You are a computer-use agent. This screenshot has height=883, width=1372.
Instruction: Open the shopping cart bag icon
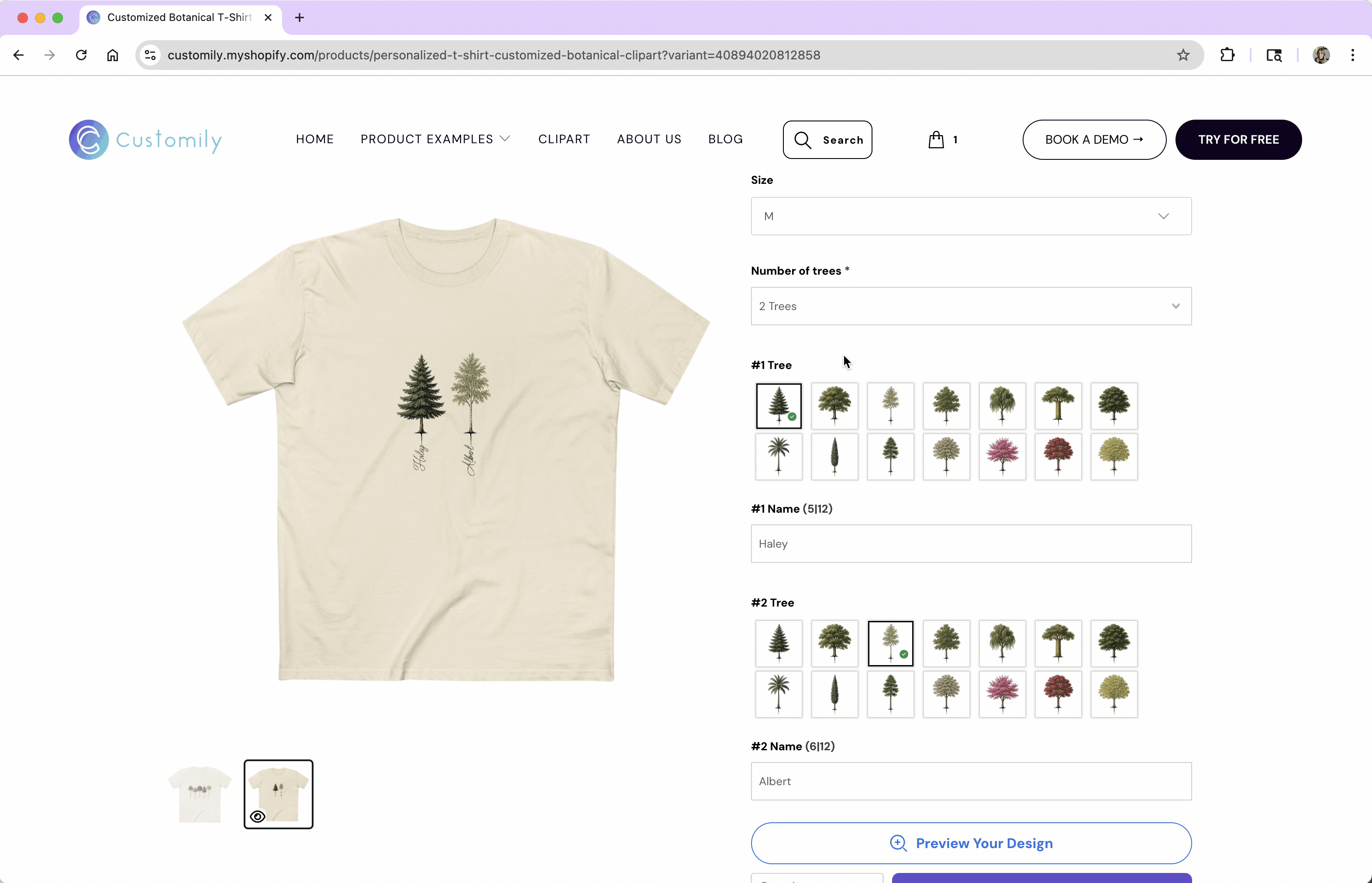tap(936, 139)
